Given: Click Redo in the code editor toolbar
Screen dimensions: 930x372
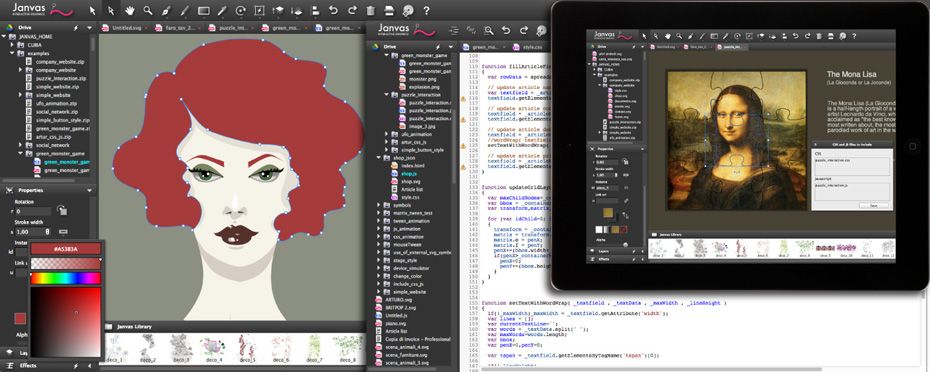Looking at the screenshot, I should (x=524, y=30).
